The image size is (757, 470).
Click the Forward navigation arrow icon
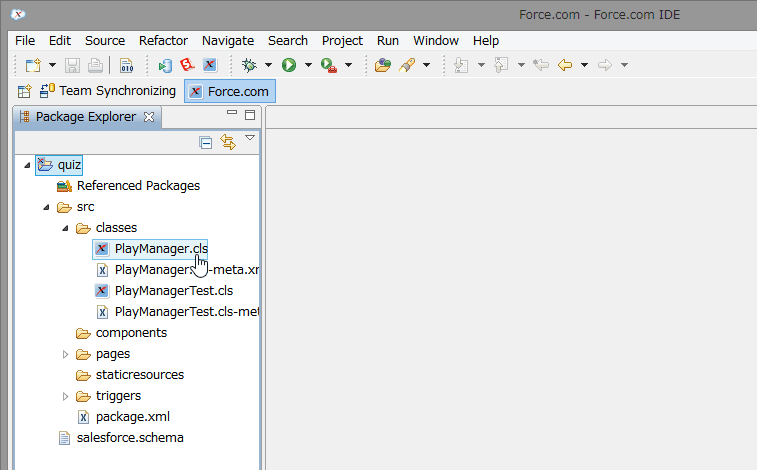604,65
